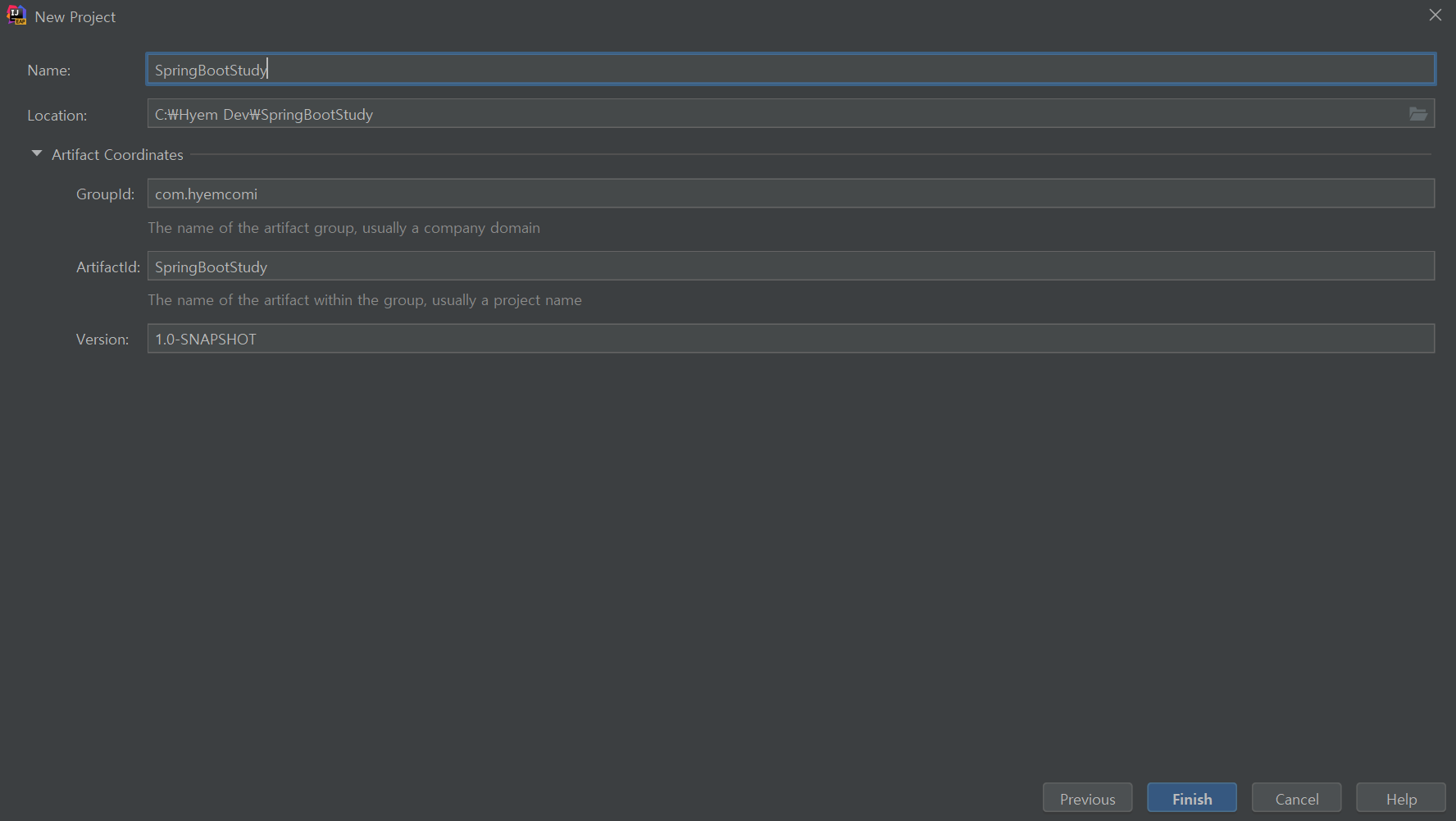Go back with the Previous button
This screenshot has height=821, width=1456.
1087,798
